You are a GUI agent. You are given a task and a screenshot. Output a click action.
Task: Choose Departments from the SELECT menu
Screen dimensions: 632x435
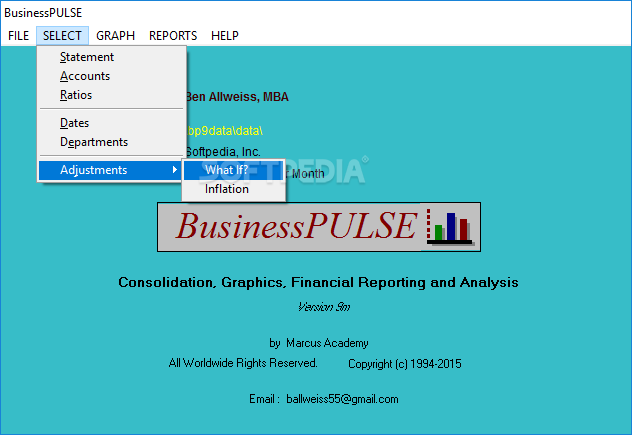pos(111,142)
